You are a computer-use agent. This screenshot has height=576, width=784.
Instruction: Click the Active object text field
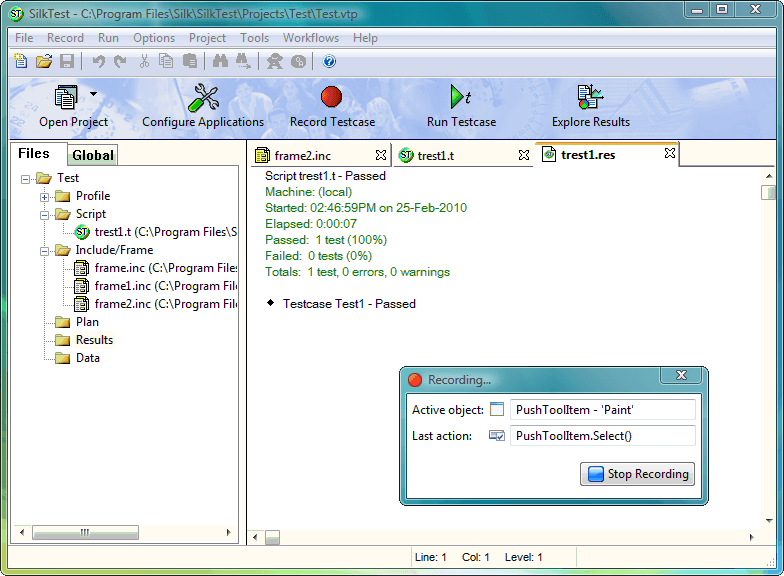point(602,410)
